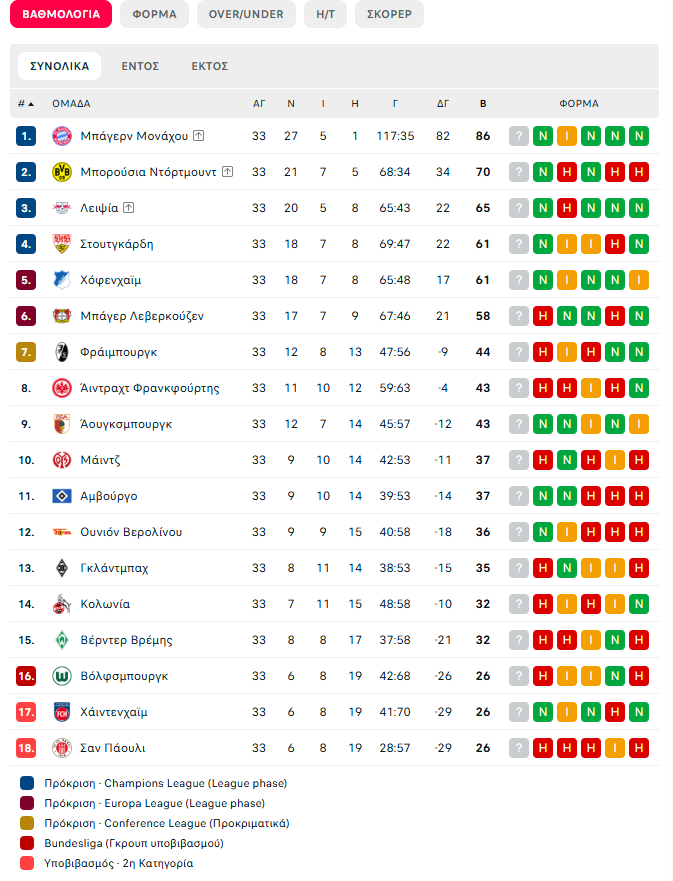The width and height of the screenshot is (673, 881).
Task: Click the Köln goat logo
Action: point(62,604)
